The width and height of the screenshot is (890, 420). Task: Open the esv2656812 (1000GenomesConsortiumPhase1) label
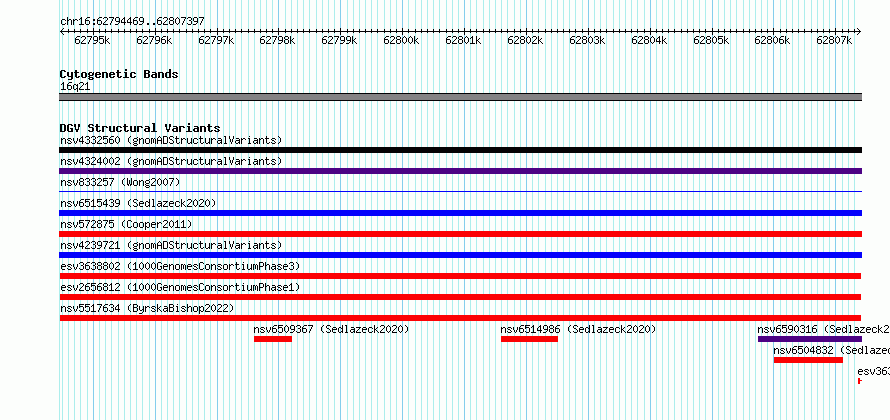tap(180, 287)
